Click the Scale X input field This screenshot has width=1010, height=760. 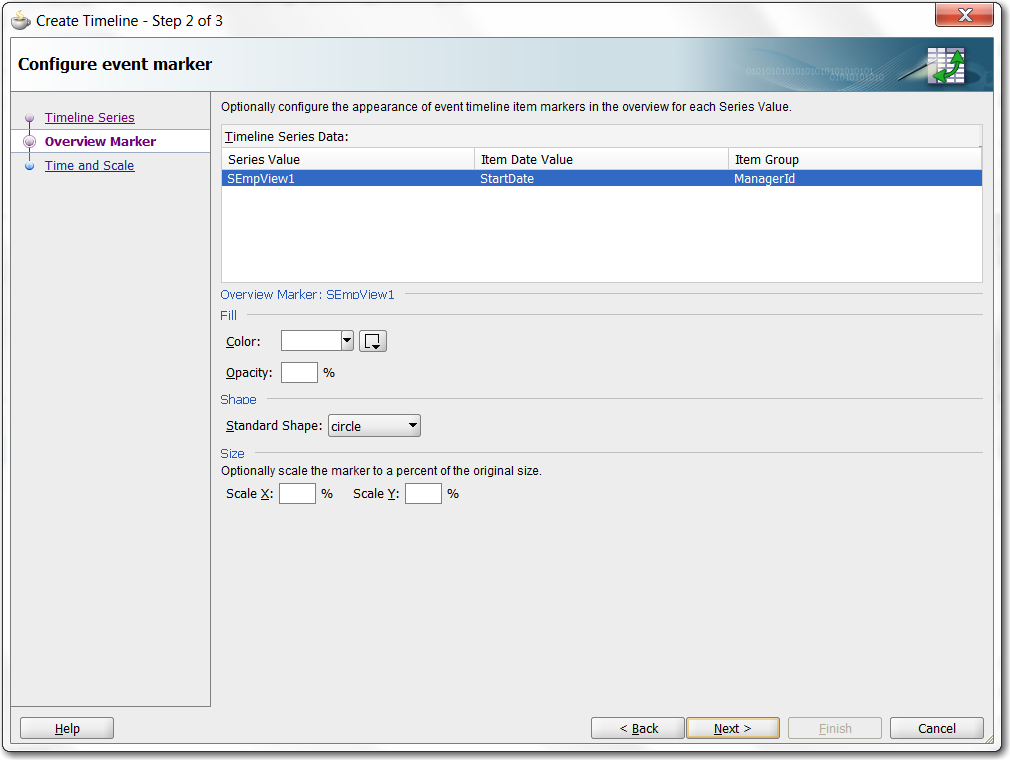click(297, 493)
